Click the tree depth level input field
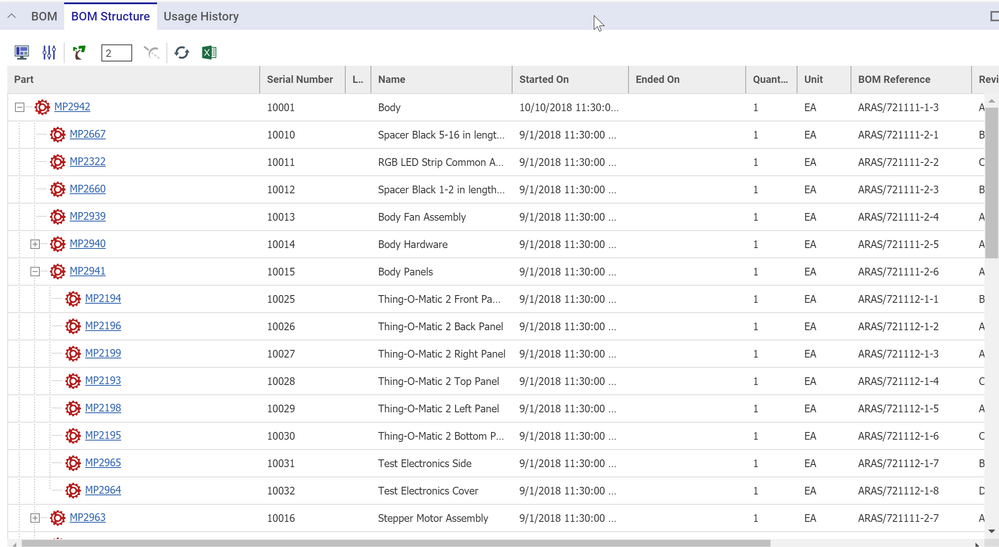 coord(116,53)
